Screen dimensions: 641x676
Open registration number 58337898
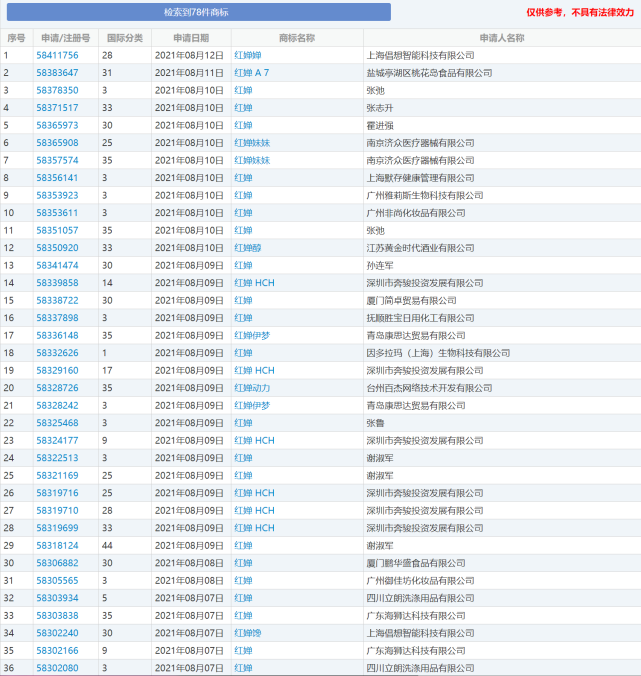[x=57, y=318]
